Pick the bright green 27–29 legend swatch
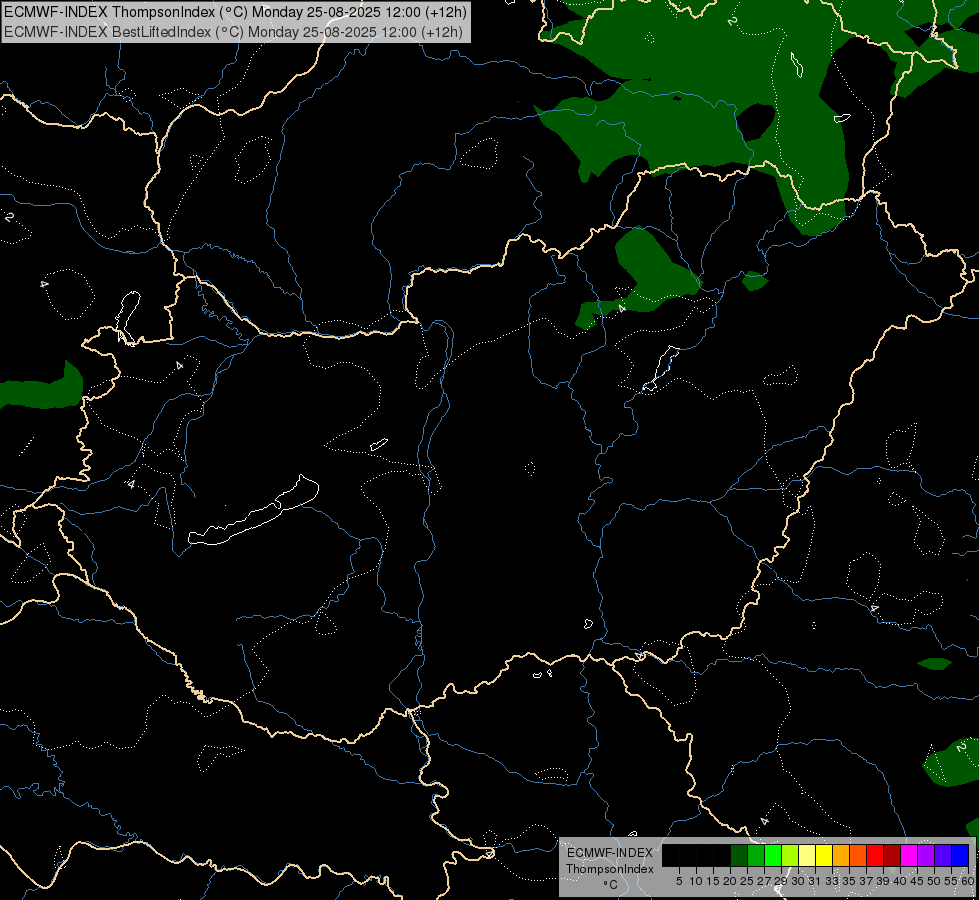Image resolution: width=979 pixels, height=900 pixels. [773, 855]
